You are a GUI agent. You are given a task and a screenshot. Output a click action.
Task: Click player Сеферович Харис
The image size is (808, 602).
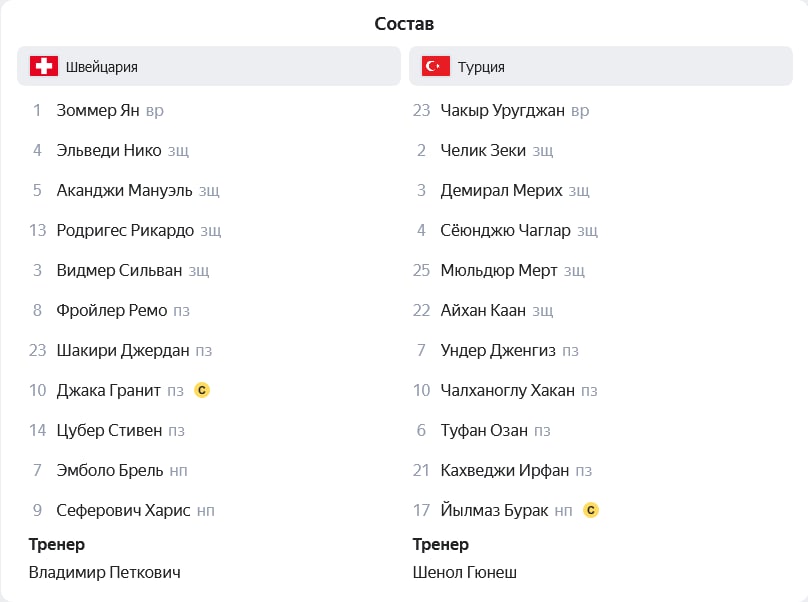[123, 510]
